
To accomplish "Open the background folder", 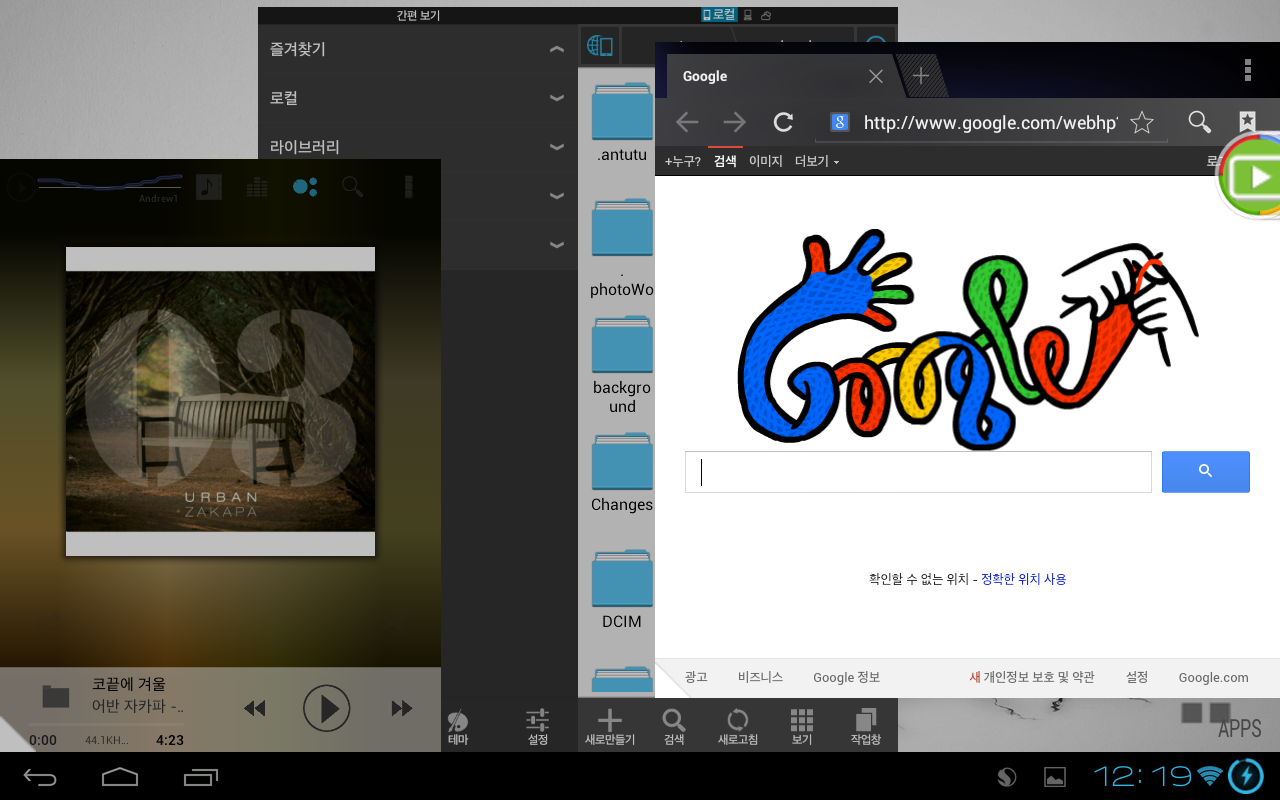I will (x=621, y=364).
